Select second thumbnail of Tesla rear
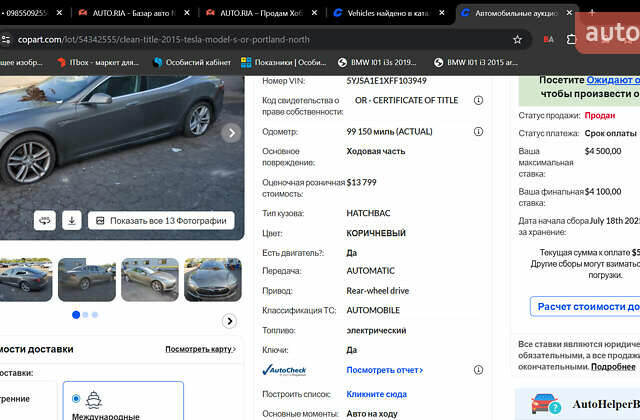640x420 pixels. (x=87, y=280)
